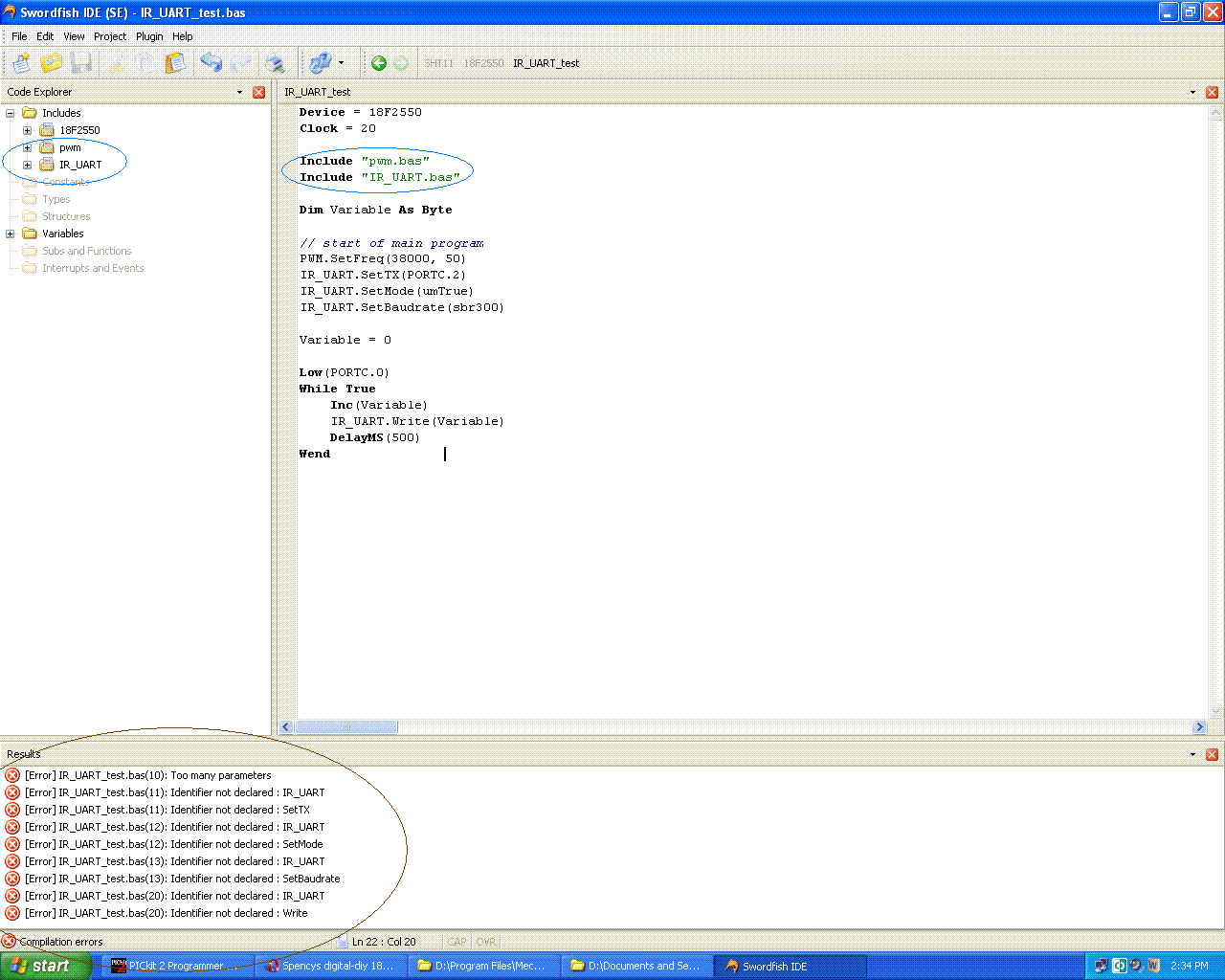Select the pwm tree item
1225x980 pixels.
tap(70, 147)
